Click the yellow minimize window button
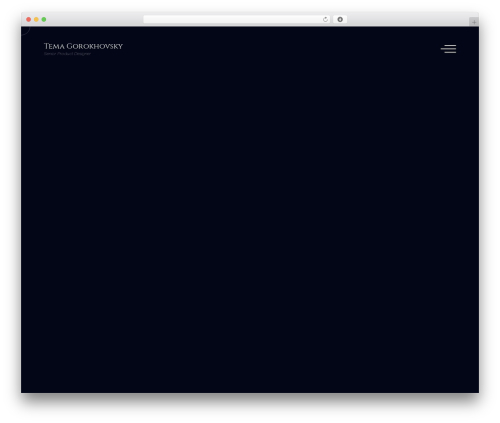500x423 pixels. (x=36, y=19)
